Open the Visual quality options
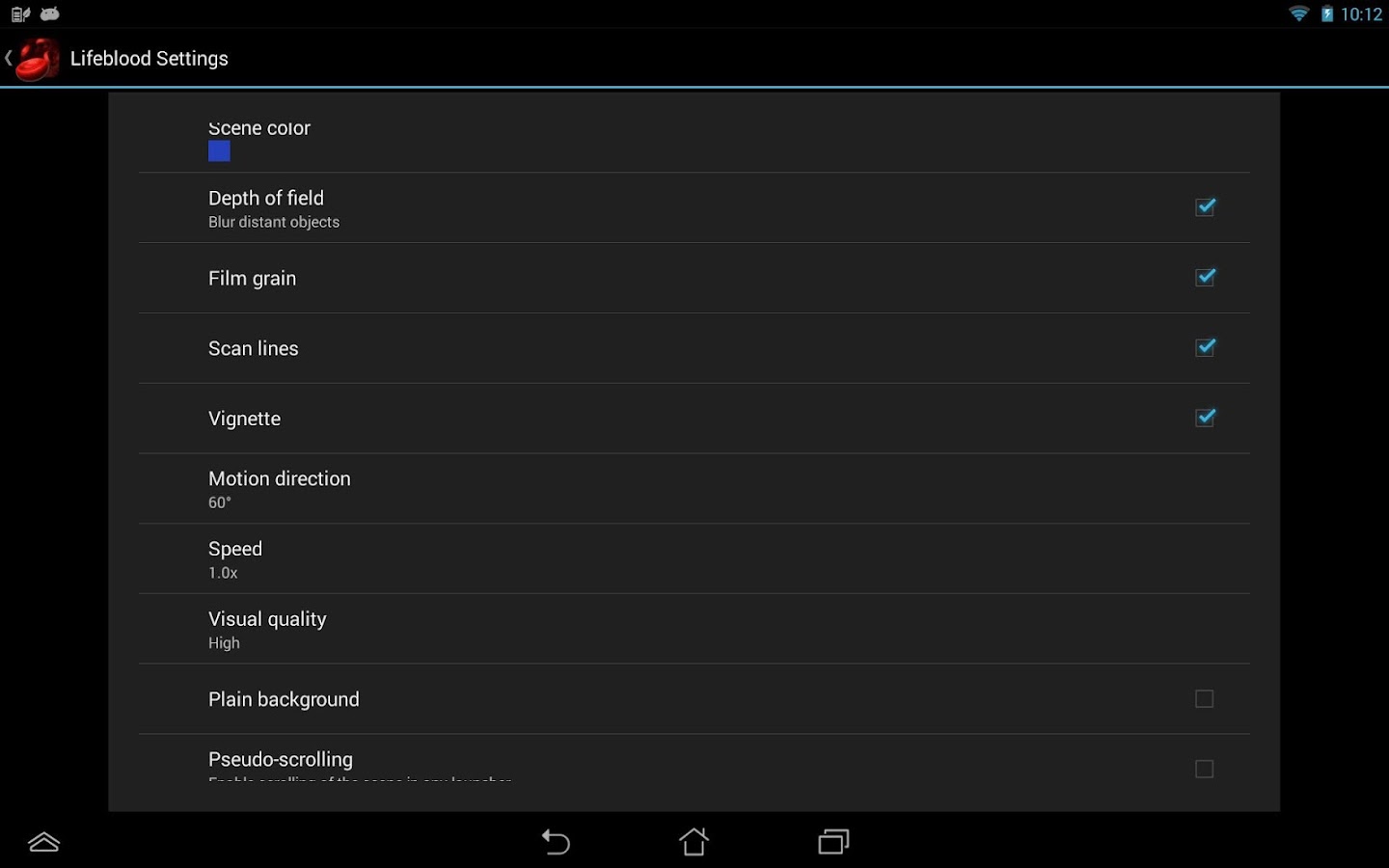Image resolution: width=1389 pixels, height=868 pixels. pyautogui.click(x=694, y=629)
